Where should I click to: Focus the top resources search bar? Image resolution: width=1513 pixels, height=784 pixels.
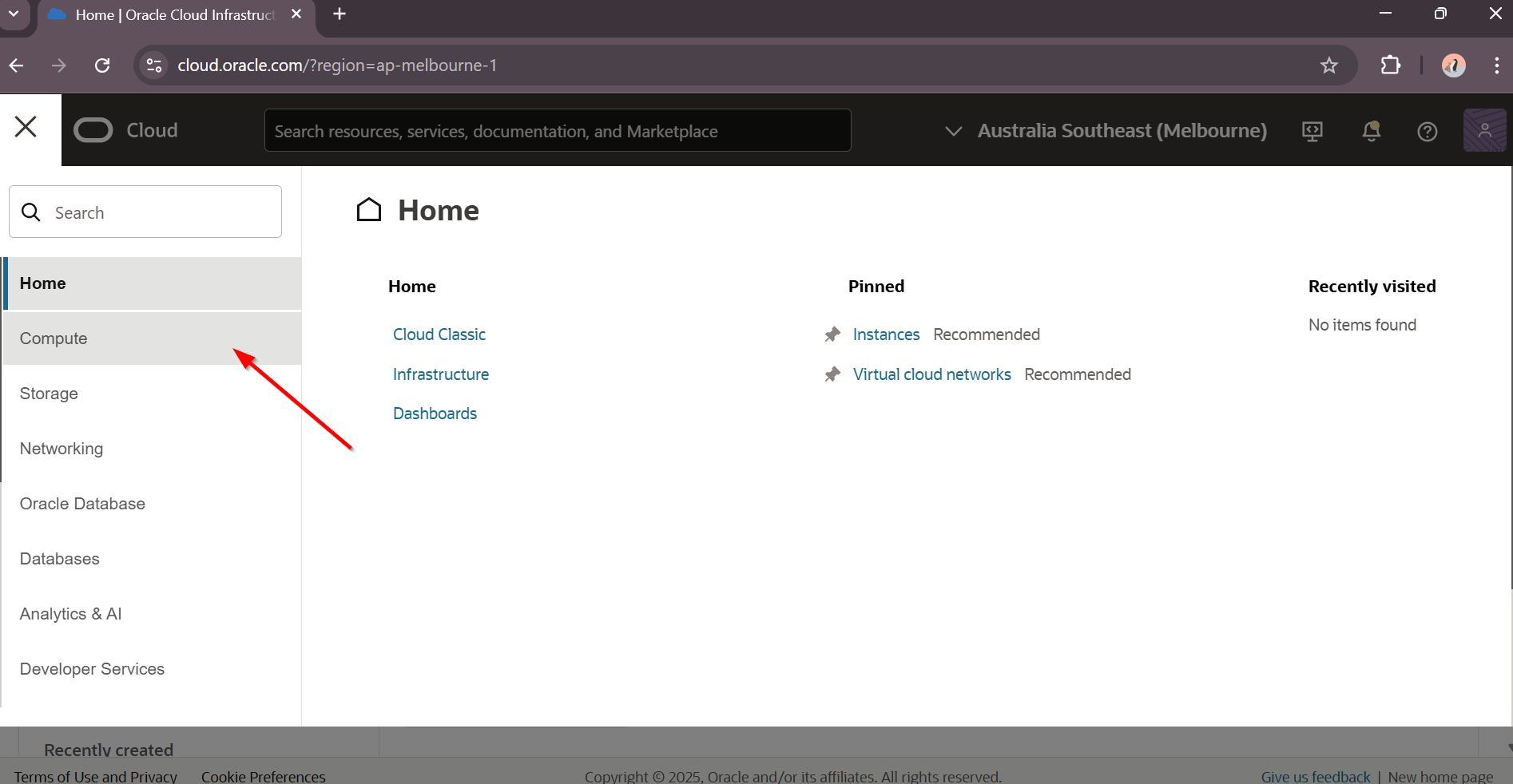pos(557,131)
